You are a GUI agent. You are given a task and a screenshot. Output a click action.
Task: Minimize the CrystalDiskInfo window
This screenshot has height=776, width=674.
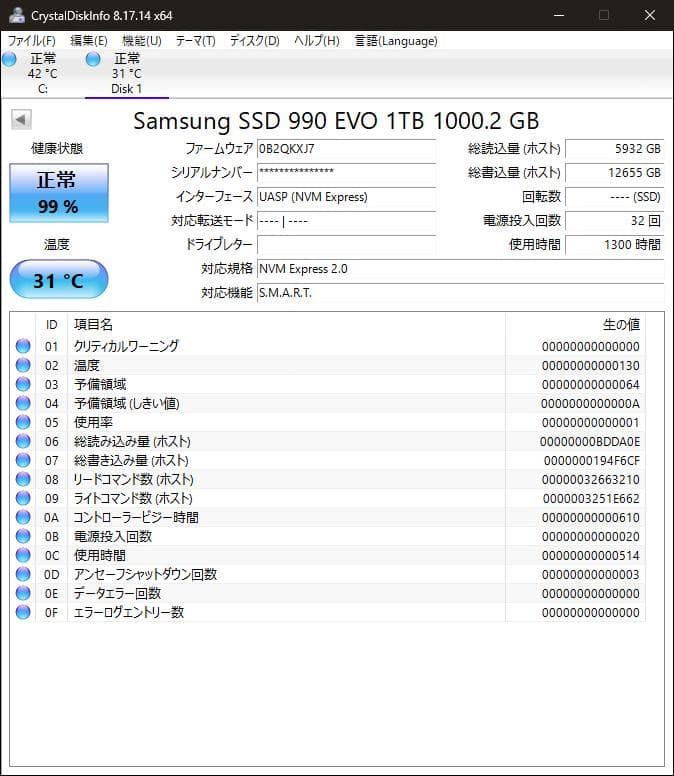[559, 15]
